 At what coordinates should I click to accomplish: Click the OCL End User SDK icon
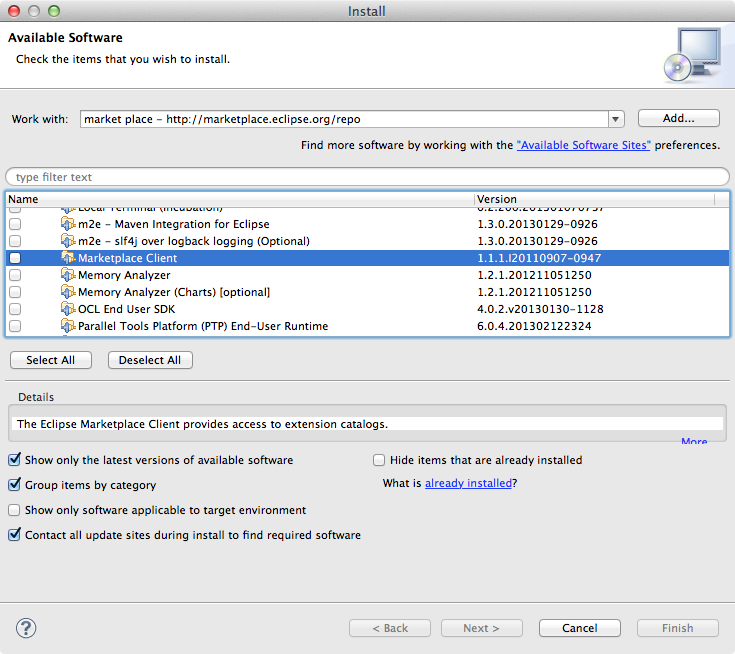click(x=68, y=308)
